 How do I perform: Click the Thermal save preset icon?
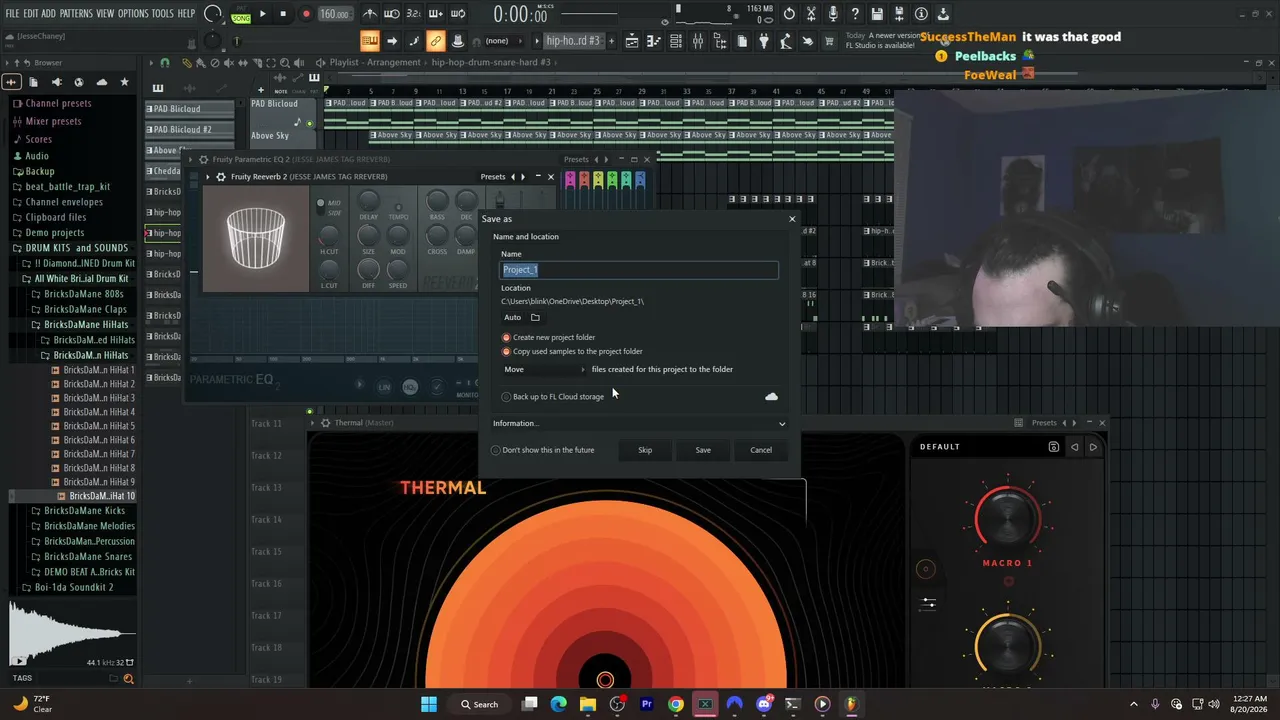(x=1053, y=447)
